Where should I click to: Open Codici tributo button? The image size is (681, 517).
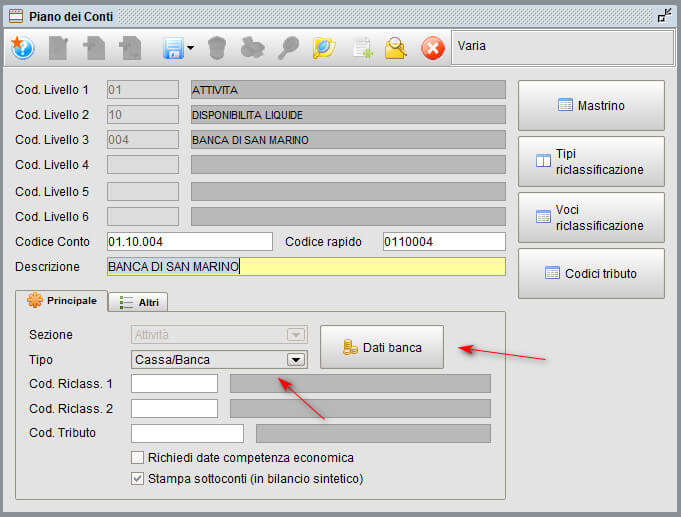click(590, 273)
